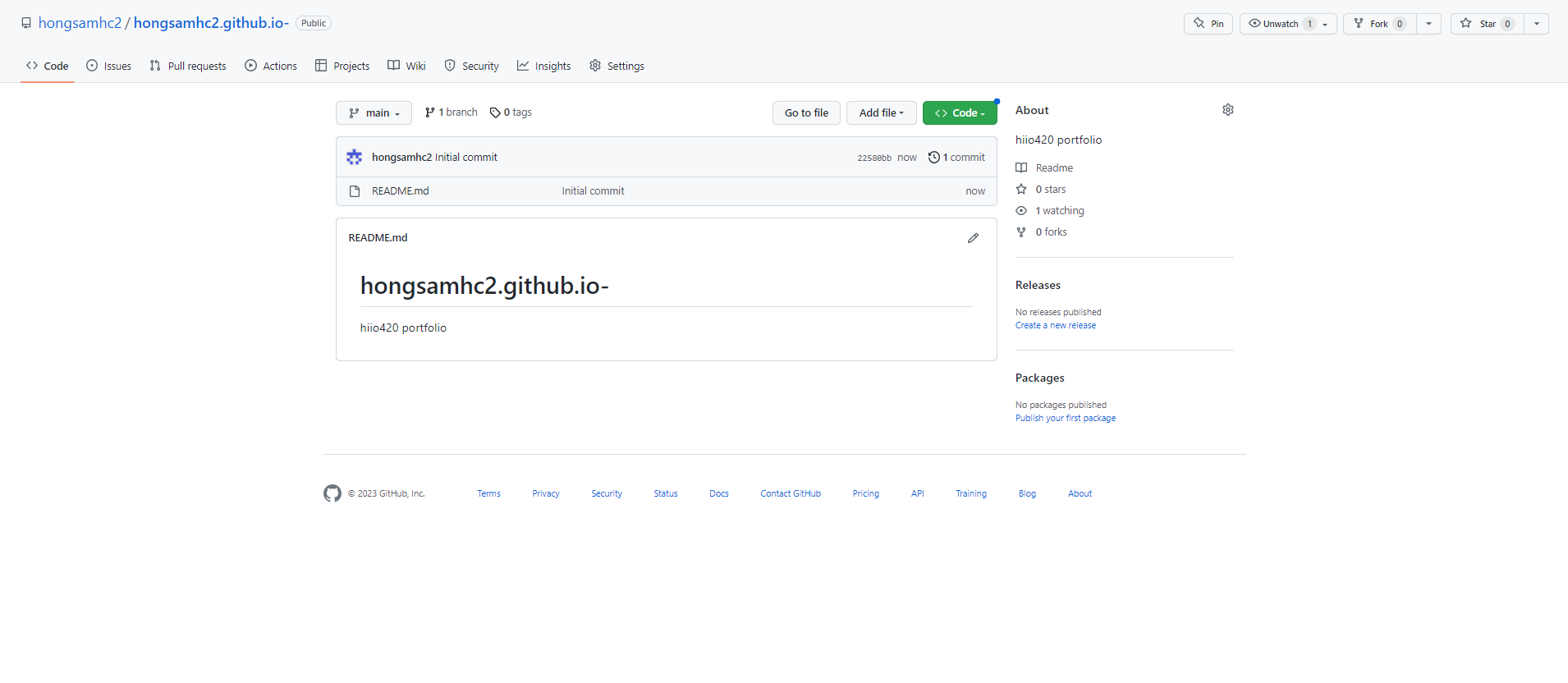
Task: Select the Code tab
Action: coord(48,66)
